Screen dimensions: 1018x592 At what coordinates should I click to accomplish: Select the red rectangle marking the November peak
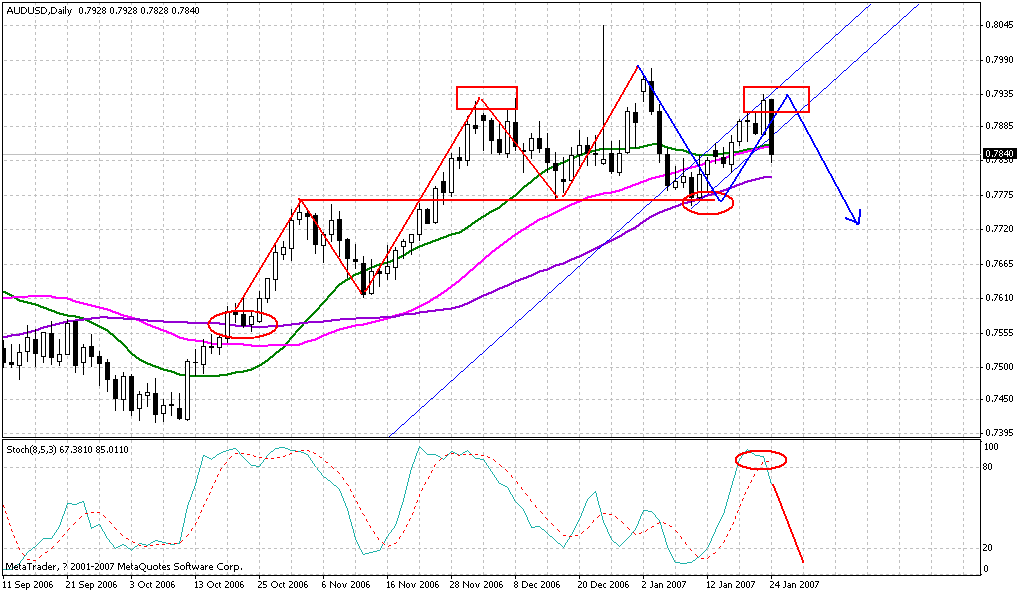[485, 97]
